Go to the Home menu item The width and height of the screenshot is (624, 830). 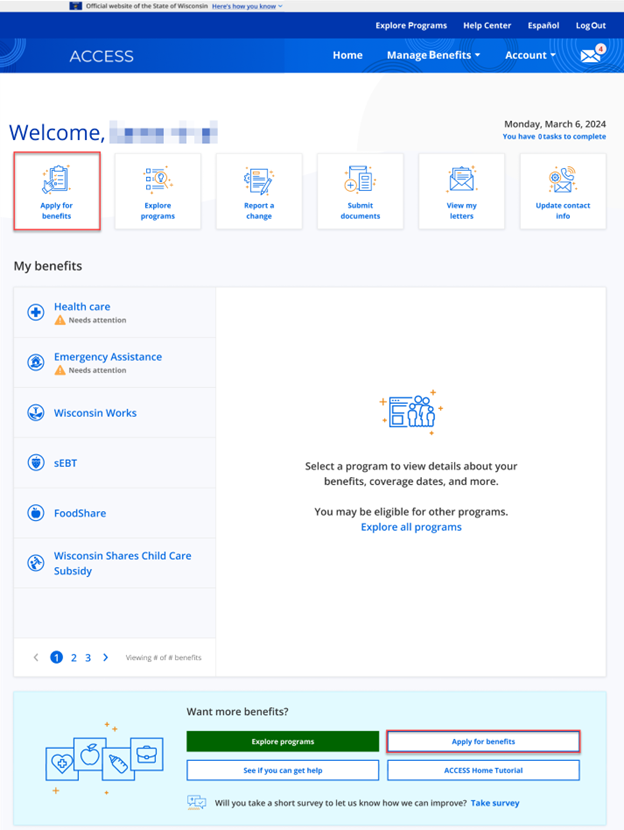347,55
